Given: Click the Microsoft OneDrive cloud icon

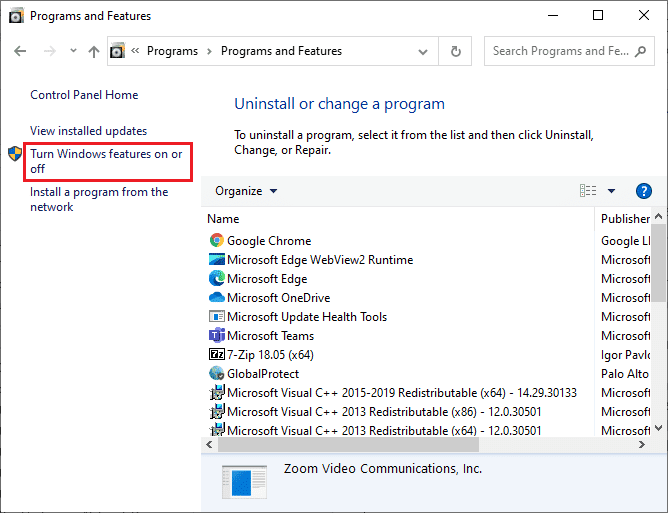Looking at the screenshot, I should click(x=217, y=297).
